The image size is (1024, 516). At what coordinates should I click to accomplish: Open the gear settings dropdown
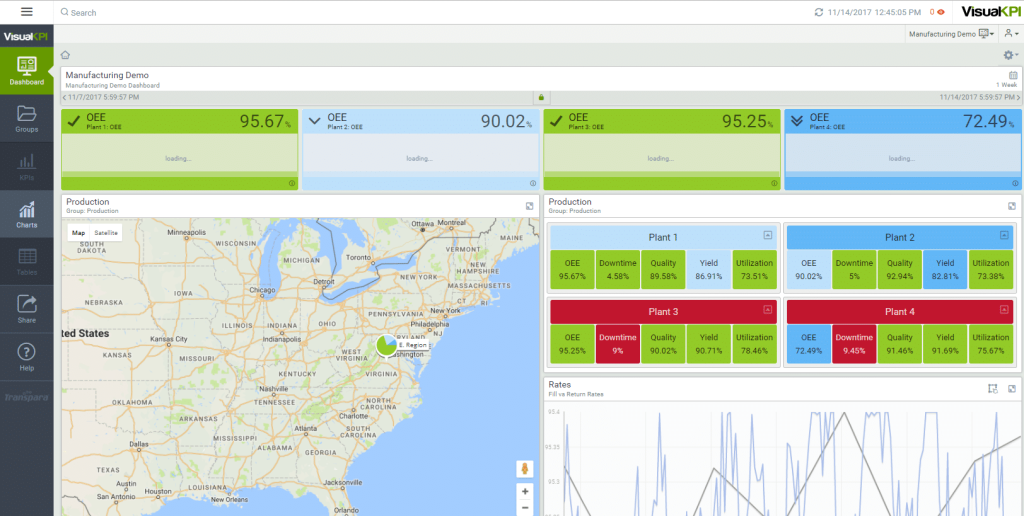pyautogui.click(x=1010, y=55)
